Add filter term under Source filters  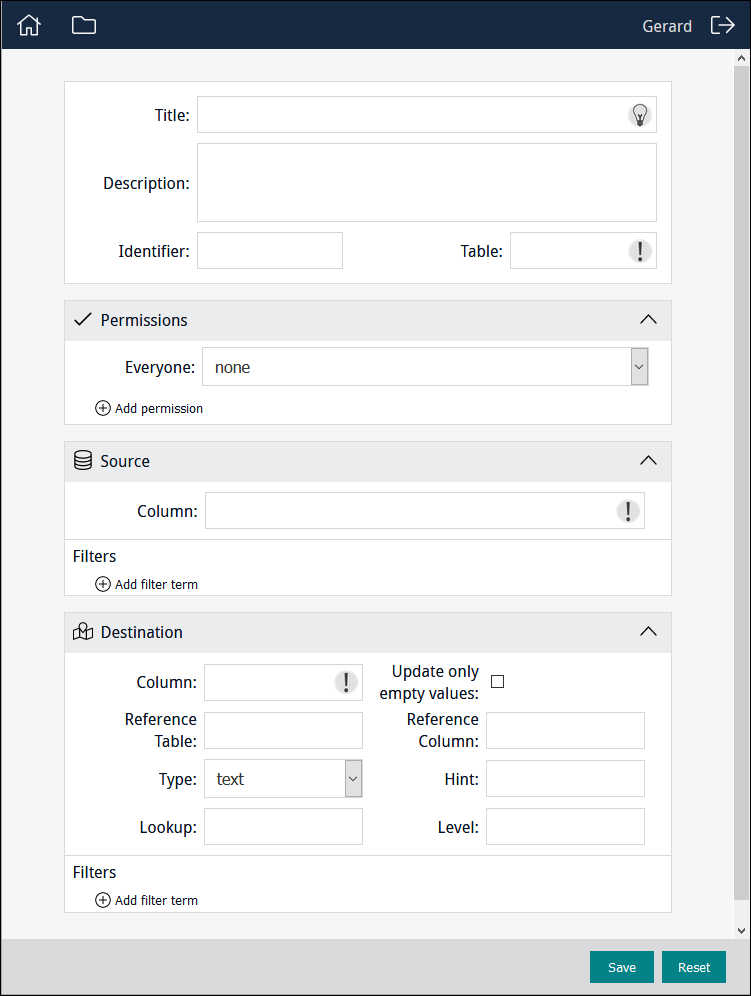click(x=146, y=584)
